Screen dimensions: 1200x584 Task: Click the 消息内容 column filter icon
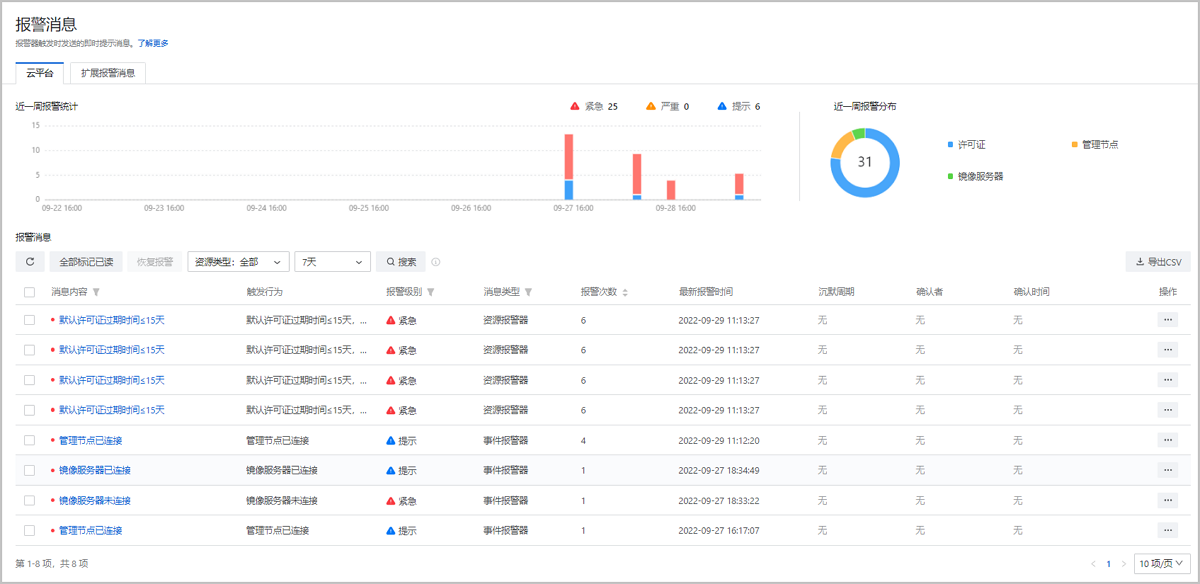click(x=96, y=292)
